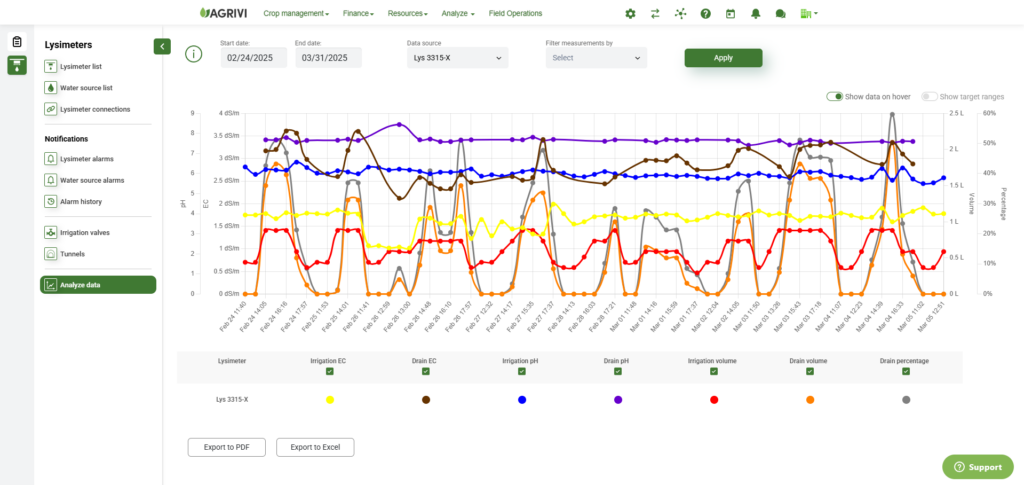Open the chat messages icon
The image size is (1024, 485).
tap(780, 14)
